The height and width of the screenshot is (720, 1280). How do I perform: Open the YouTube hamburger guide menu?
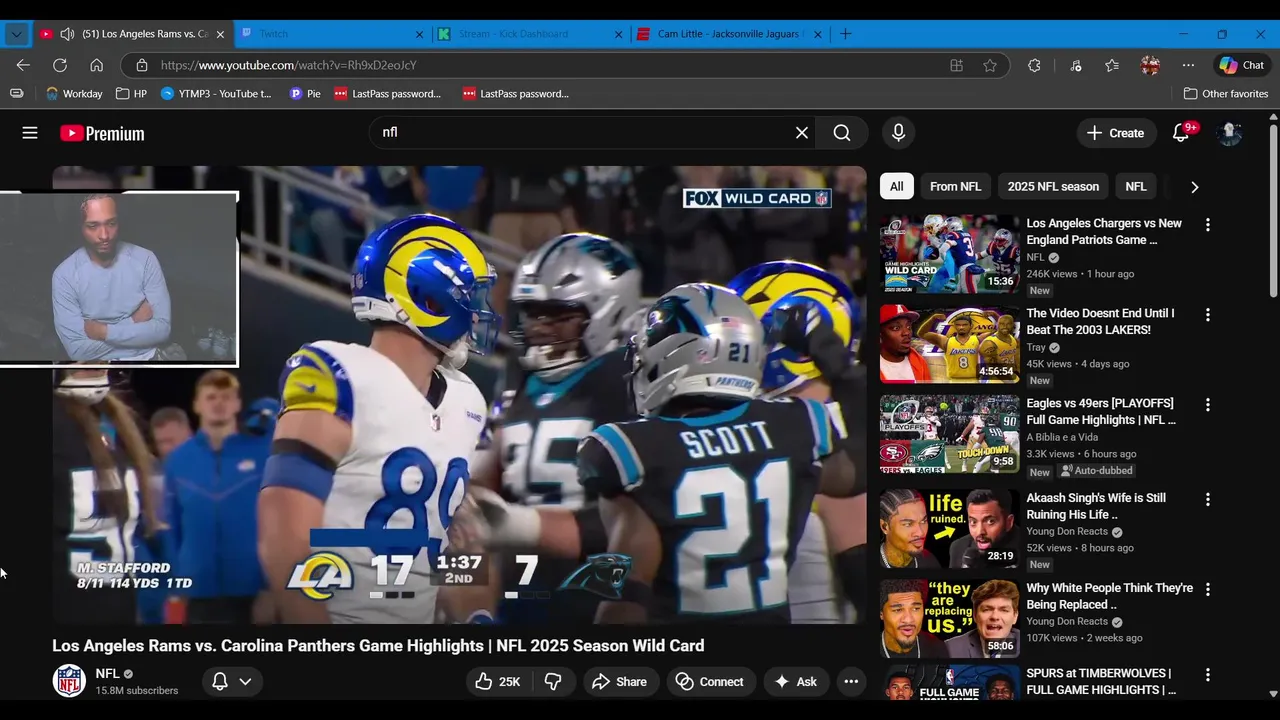click(30, 133)
